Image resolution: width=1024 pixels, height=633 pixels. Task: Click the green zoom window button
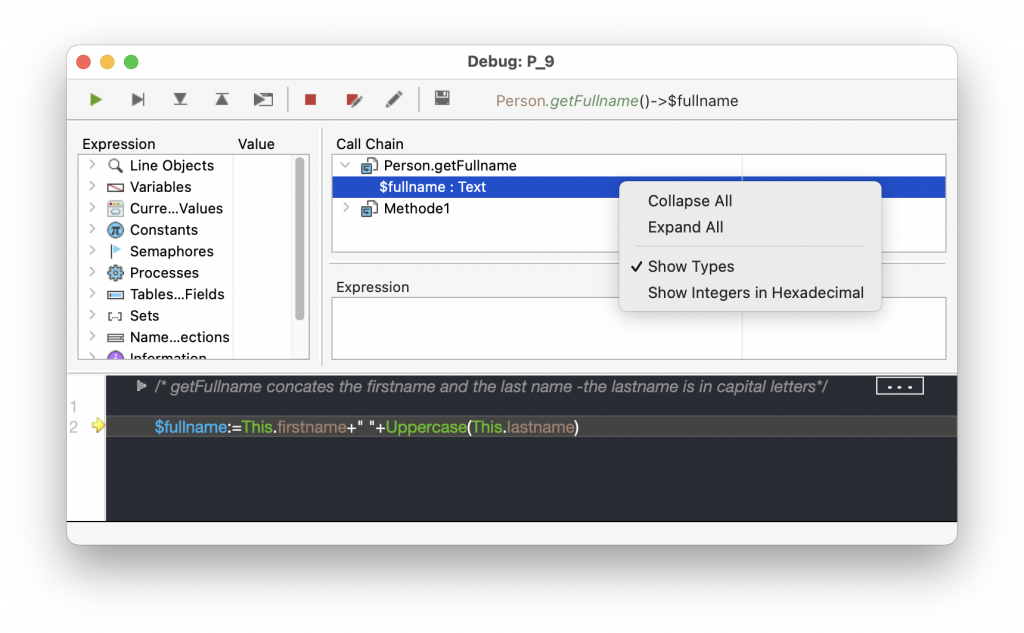[x=131, y=62]
